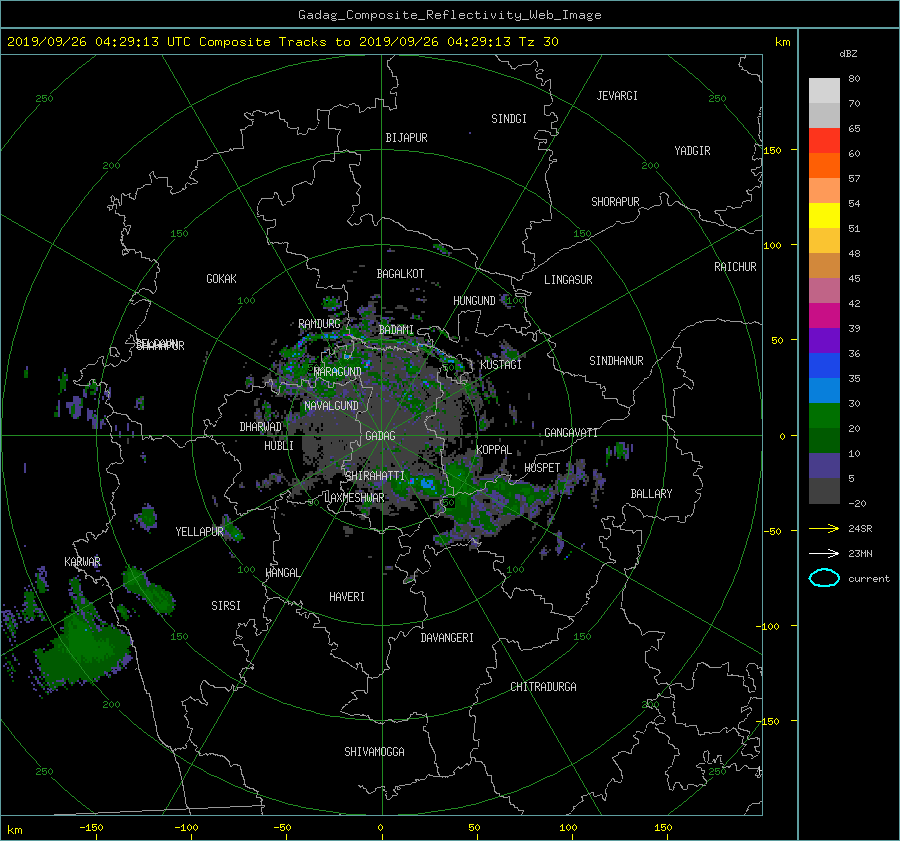Click the NAVALGUND city label
900x841 pixels.
pyautogui.click(x=331, y=406)
